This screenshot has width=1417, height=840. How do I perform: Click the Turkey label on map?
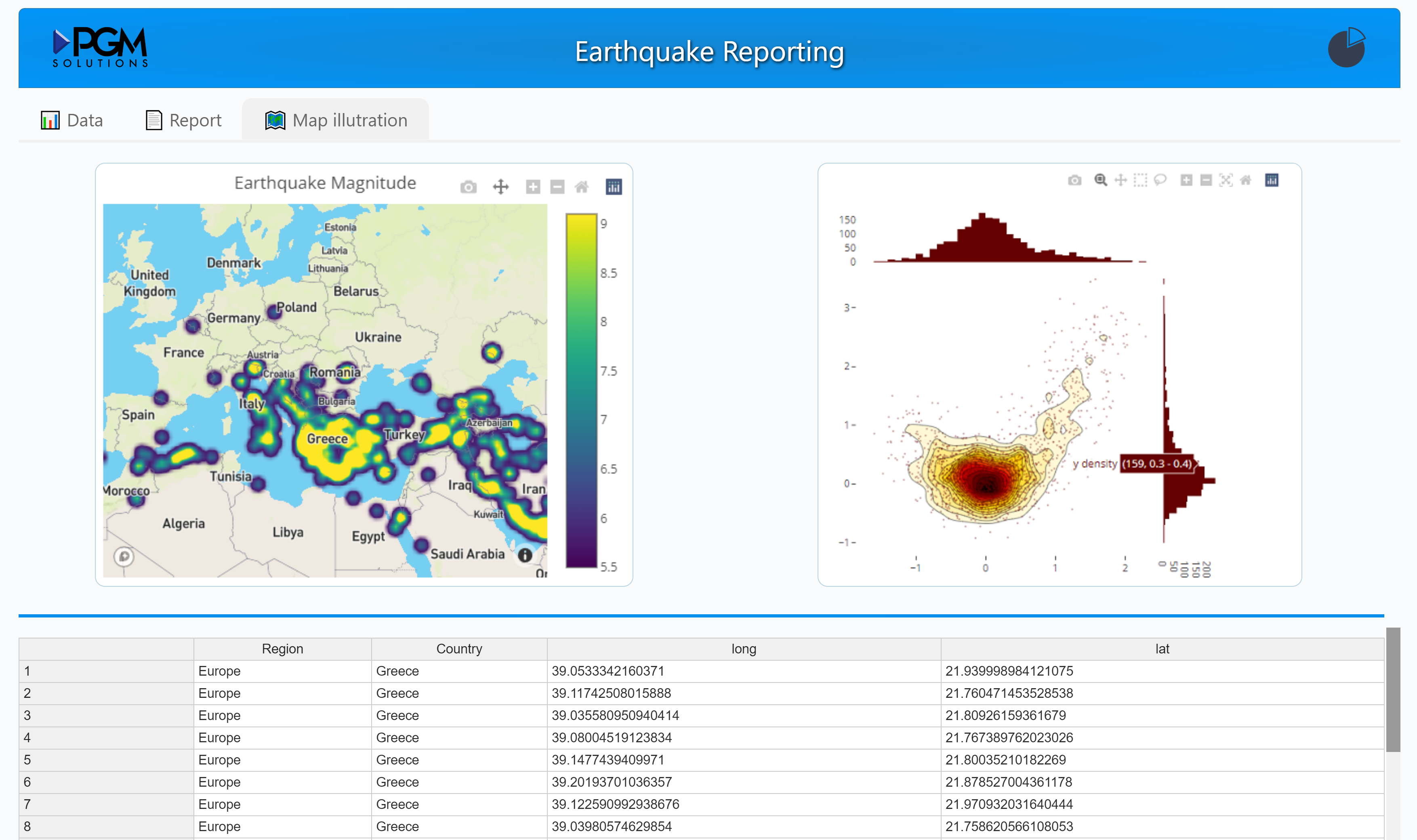(404, 435)
